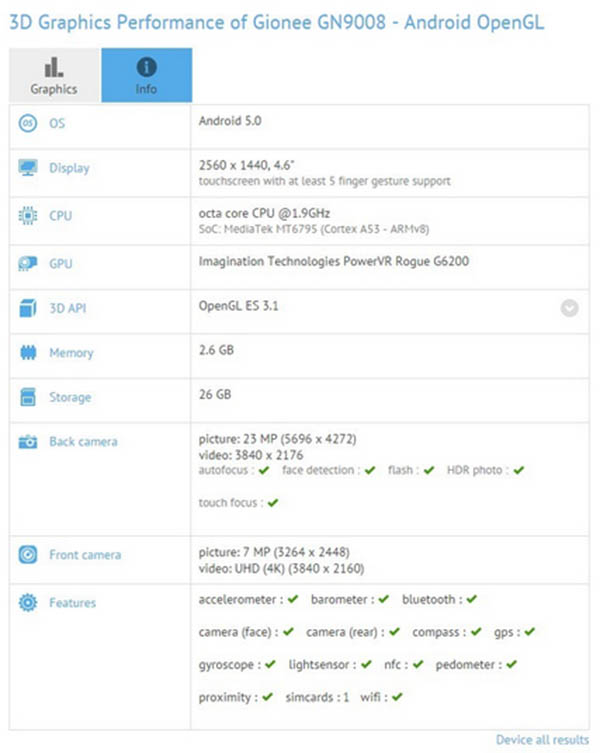This screenshot has width=600, height=753.
Task: Click the Features label
Action: [x=73, y=602]
